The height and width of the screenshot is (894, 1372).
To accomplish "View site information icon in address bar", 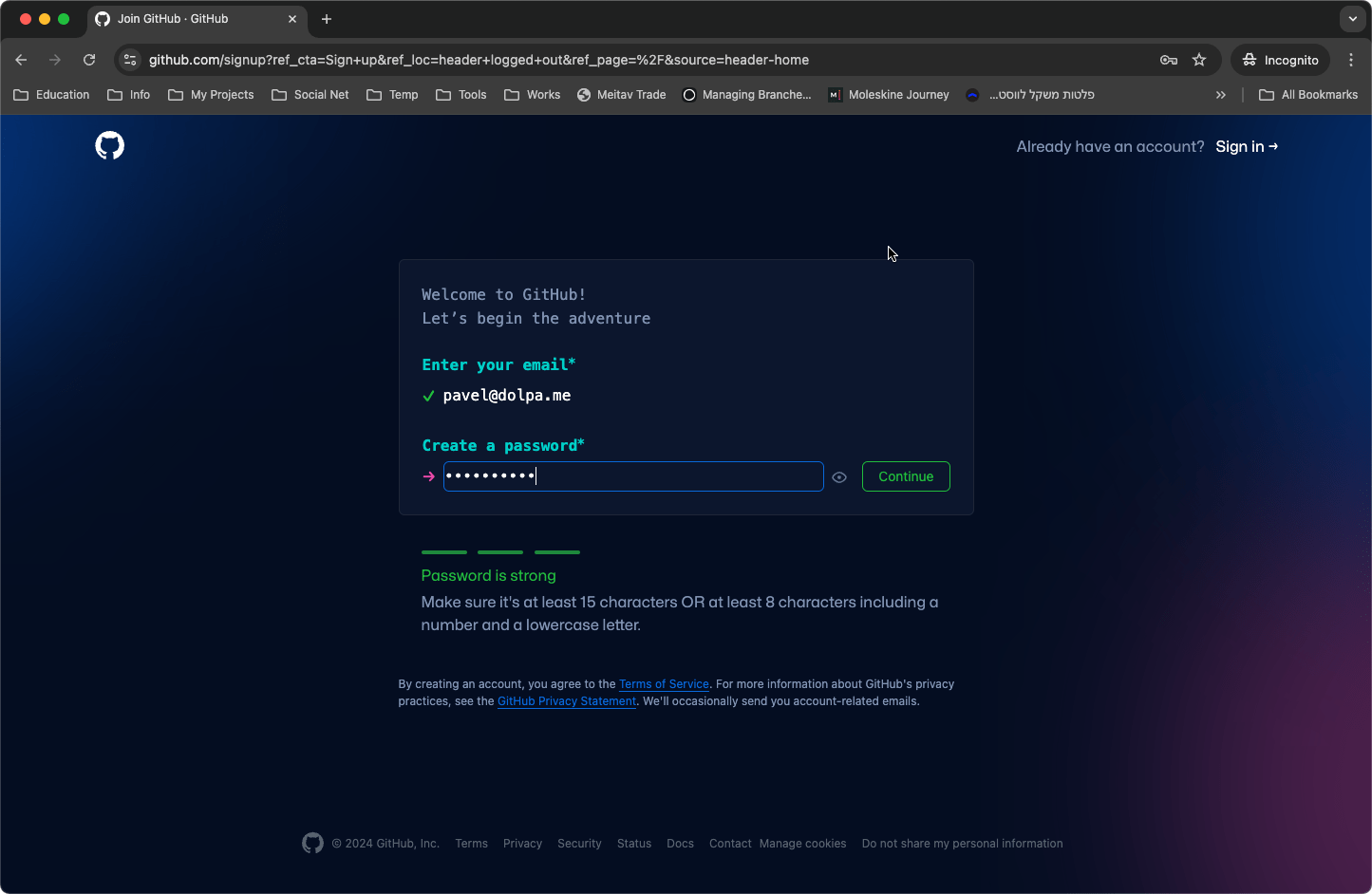I will 131,60.
